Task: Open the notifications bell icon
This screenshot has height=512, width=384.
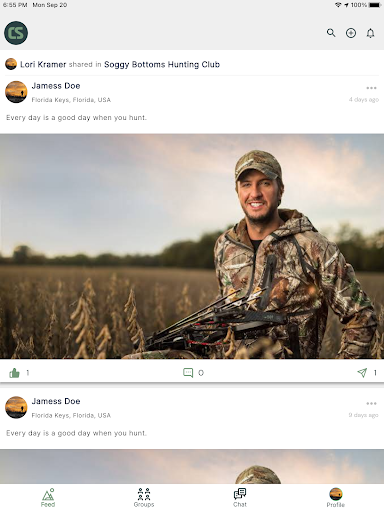Action: coord(370,33)
